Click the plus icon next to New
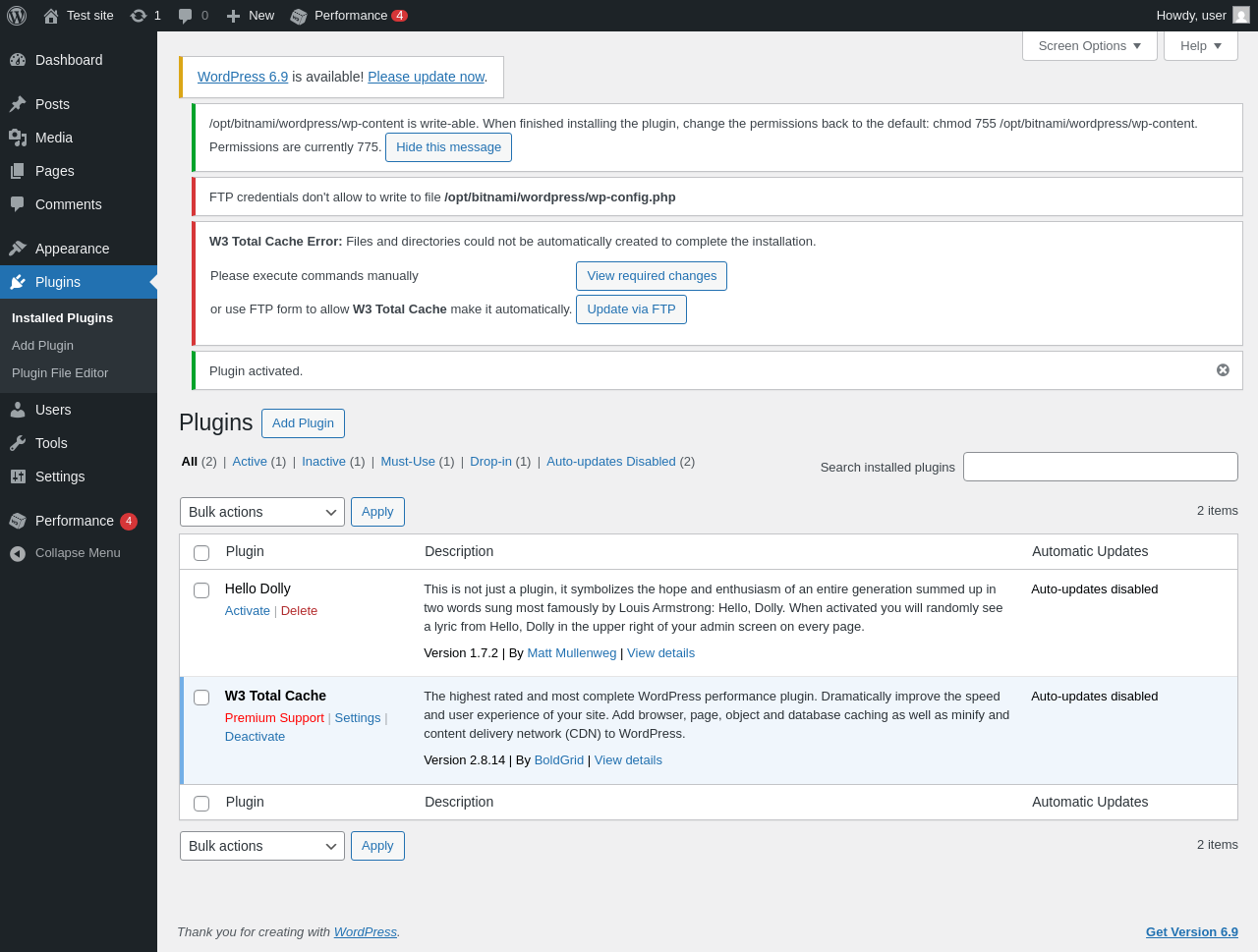The height and width of the screenshot is (952, 1258). [x=233, y=16]
